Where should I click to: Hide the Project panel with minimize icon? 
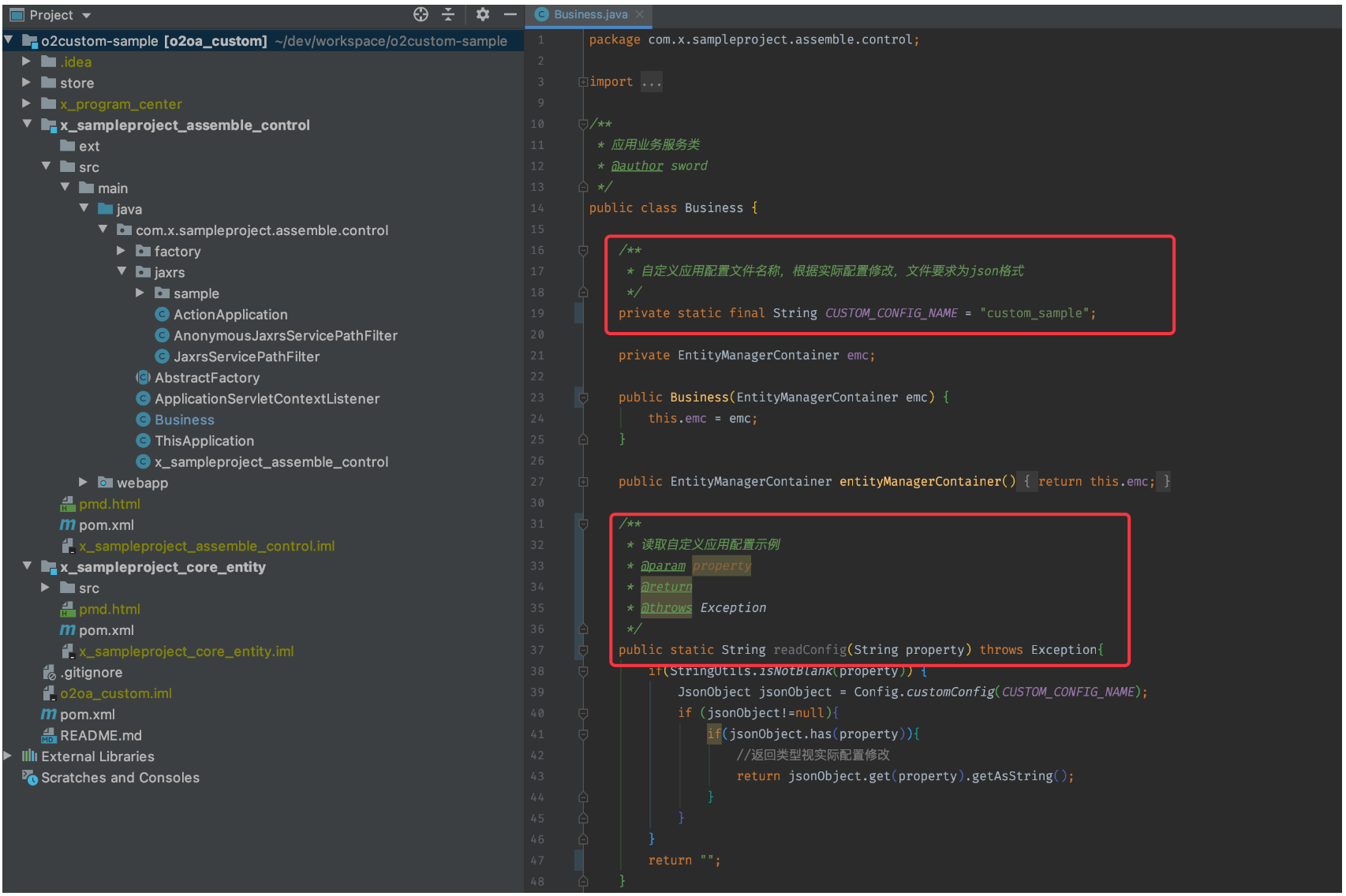coord(510,14)
